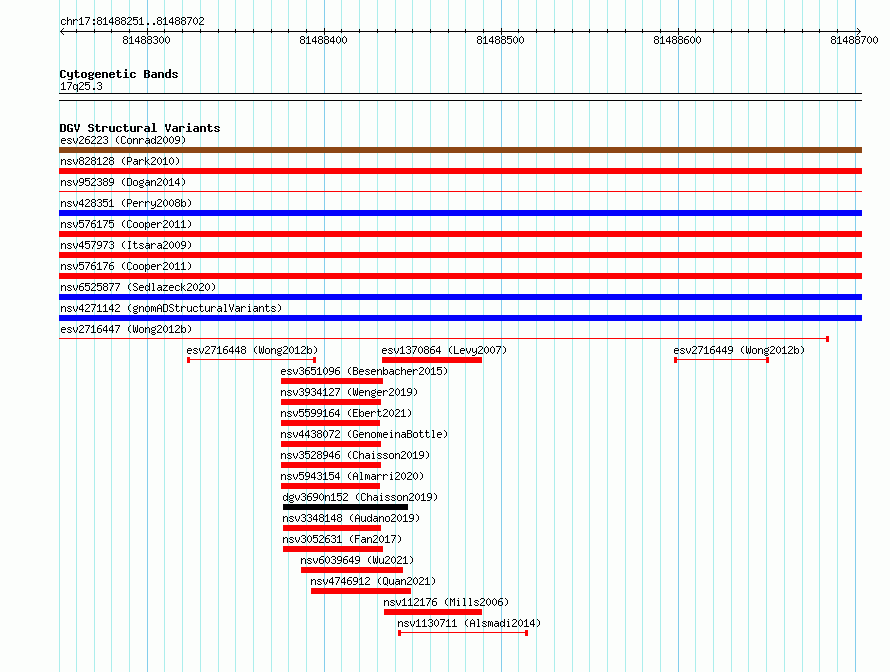Click nsv112176 (Mills2006) label
This screenshot has height=672, width=890.
[446, 602]
